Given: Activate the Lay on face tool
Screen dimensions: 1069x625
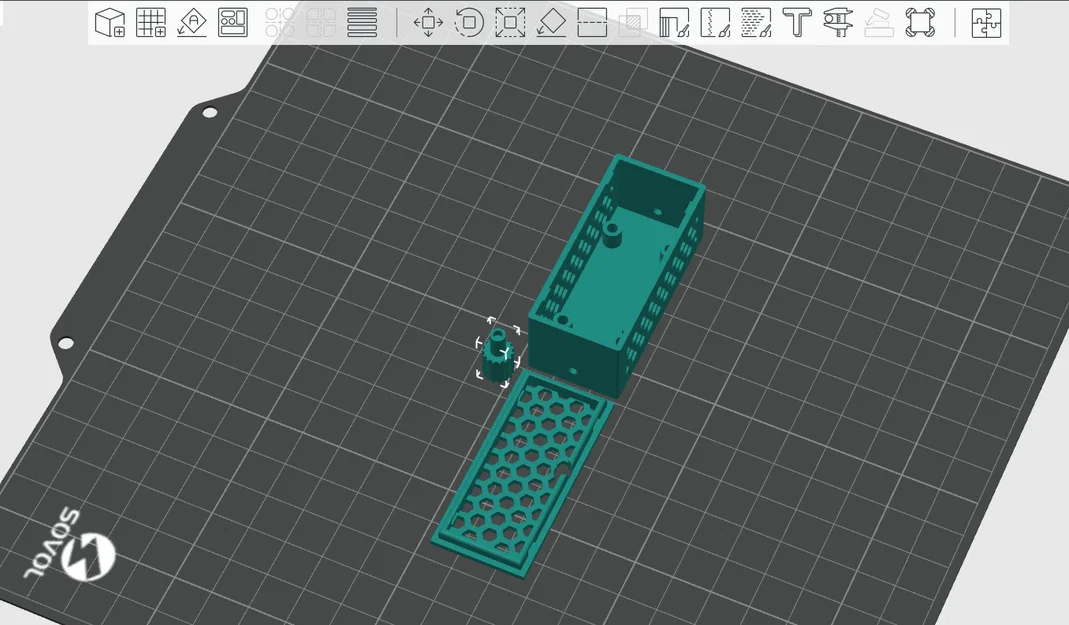Looking at the screenshot, I should pyautogui.click(x=551, y=22).
